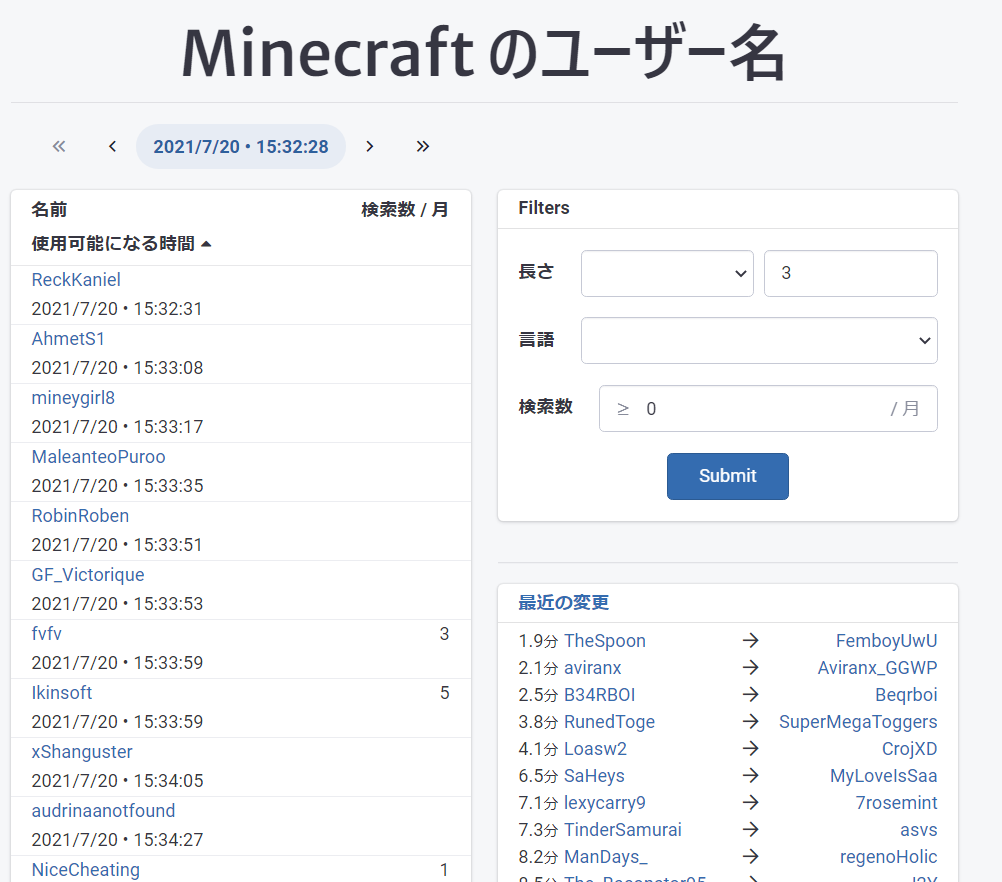Open username GF_Victorique
Screen dimensions: 1002x882
pos(88,575)
